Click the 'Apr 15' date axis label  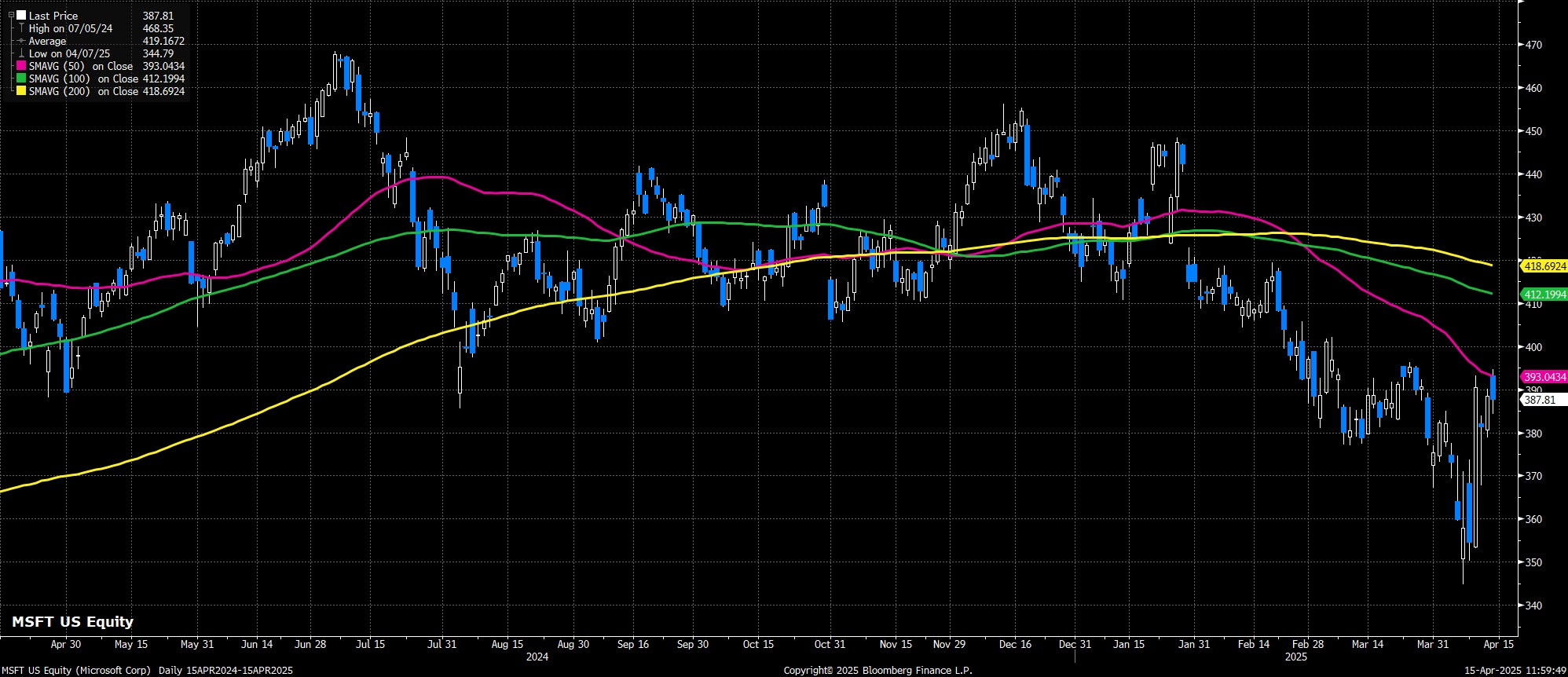tap(1499, 644)
